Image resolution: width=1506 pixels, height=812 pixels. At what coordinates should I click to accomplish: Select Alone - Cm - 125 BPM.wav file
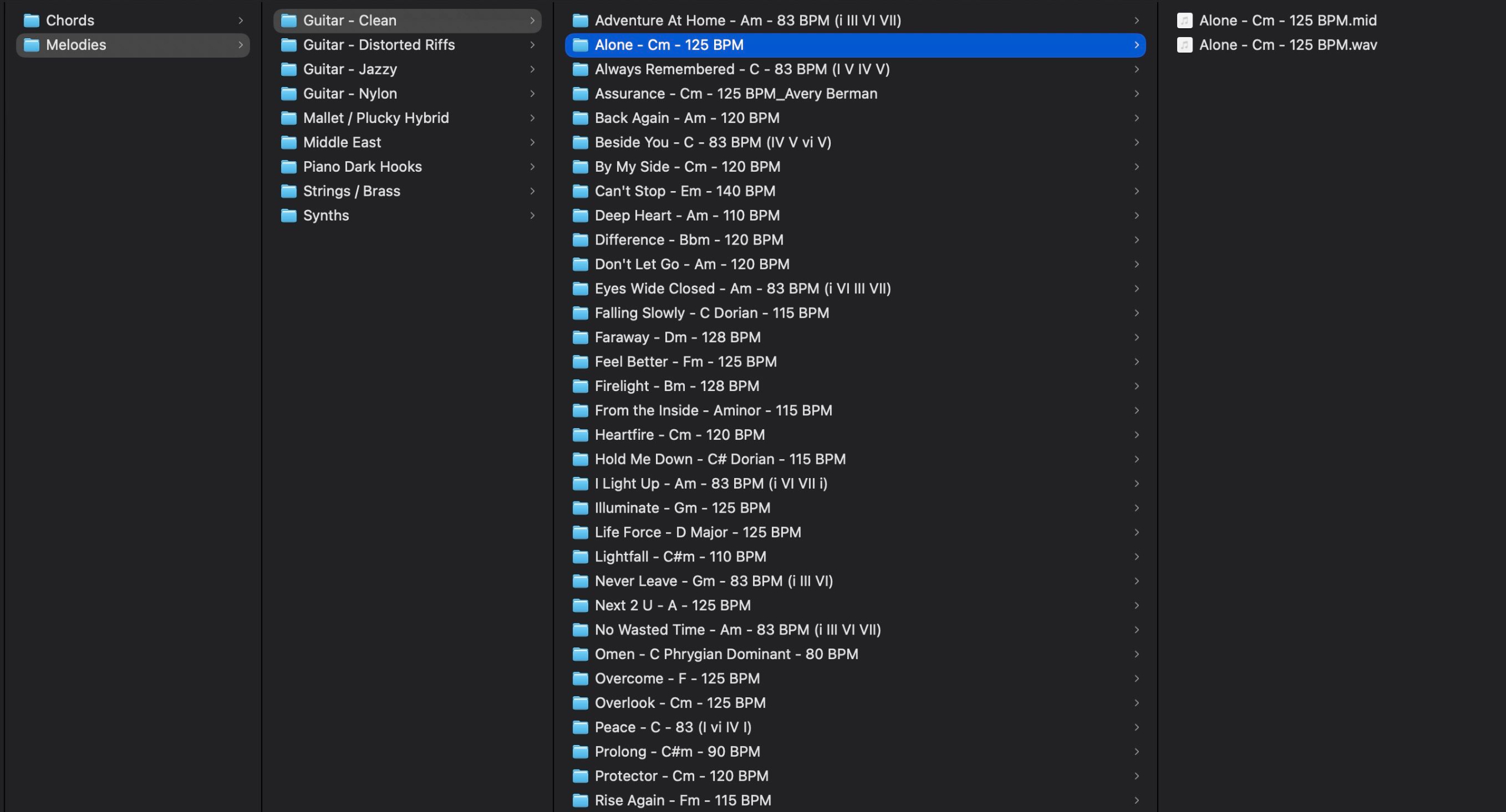click(1287, 45)
